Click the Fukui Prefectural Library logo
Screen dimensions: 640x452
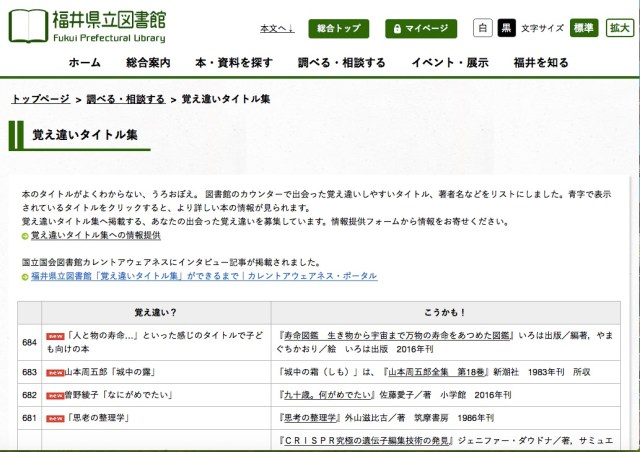(x=94, y=26)
